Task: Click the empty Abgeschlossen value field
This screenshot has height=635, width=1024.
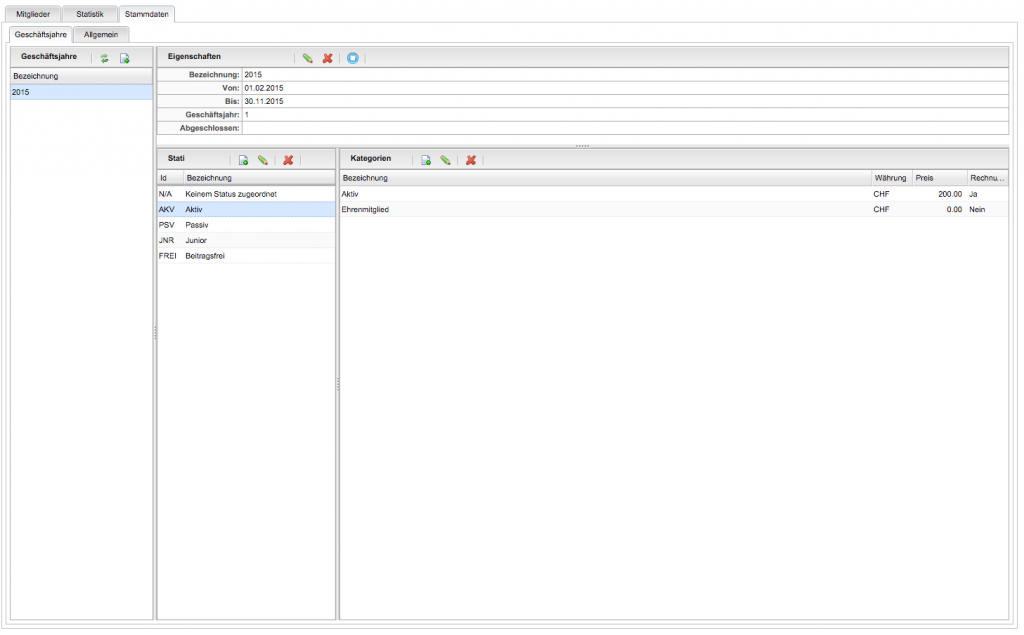Action: pos(625,128)
